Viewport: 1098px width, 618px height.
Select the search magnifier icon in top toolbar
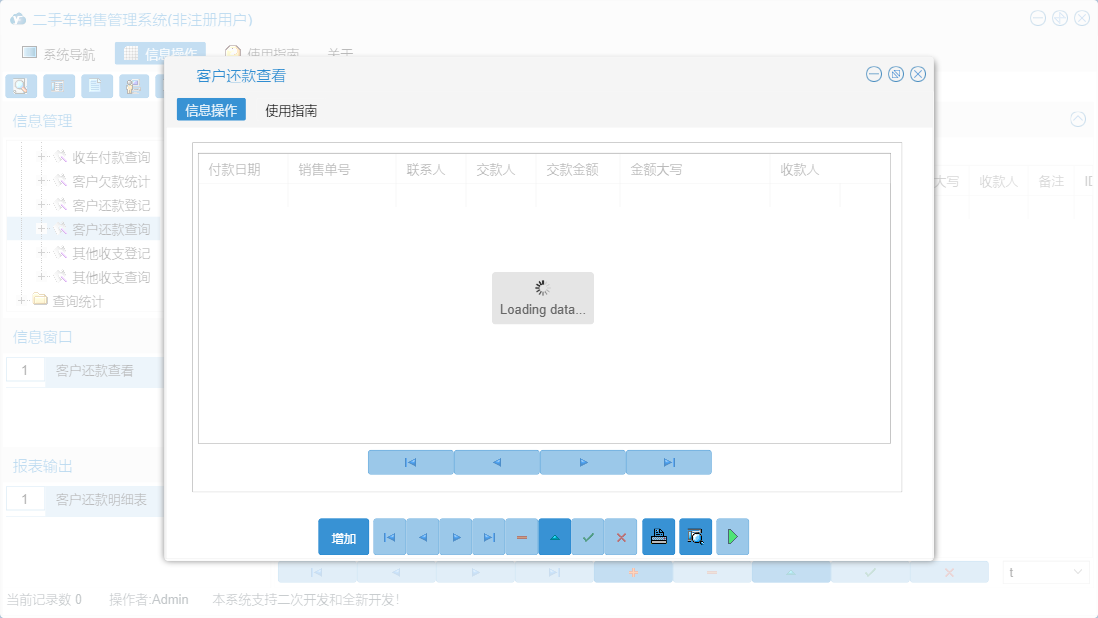tap(20, 86)
